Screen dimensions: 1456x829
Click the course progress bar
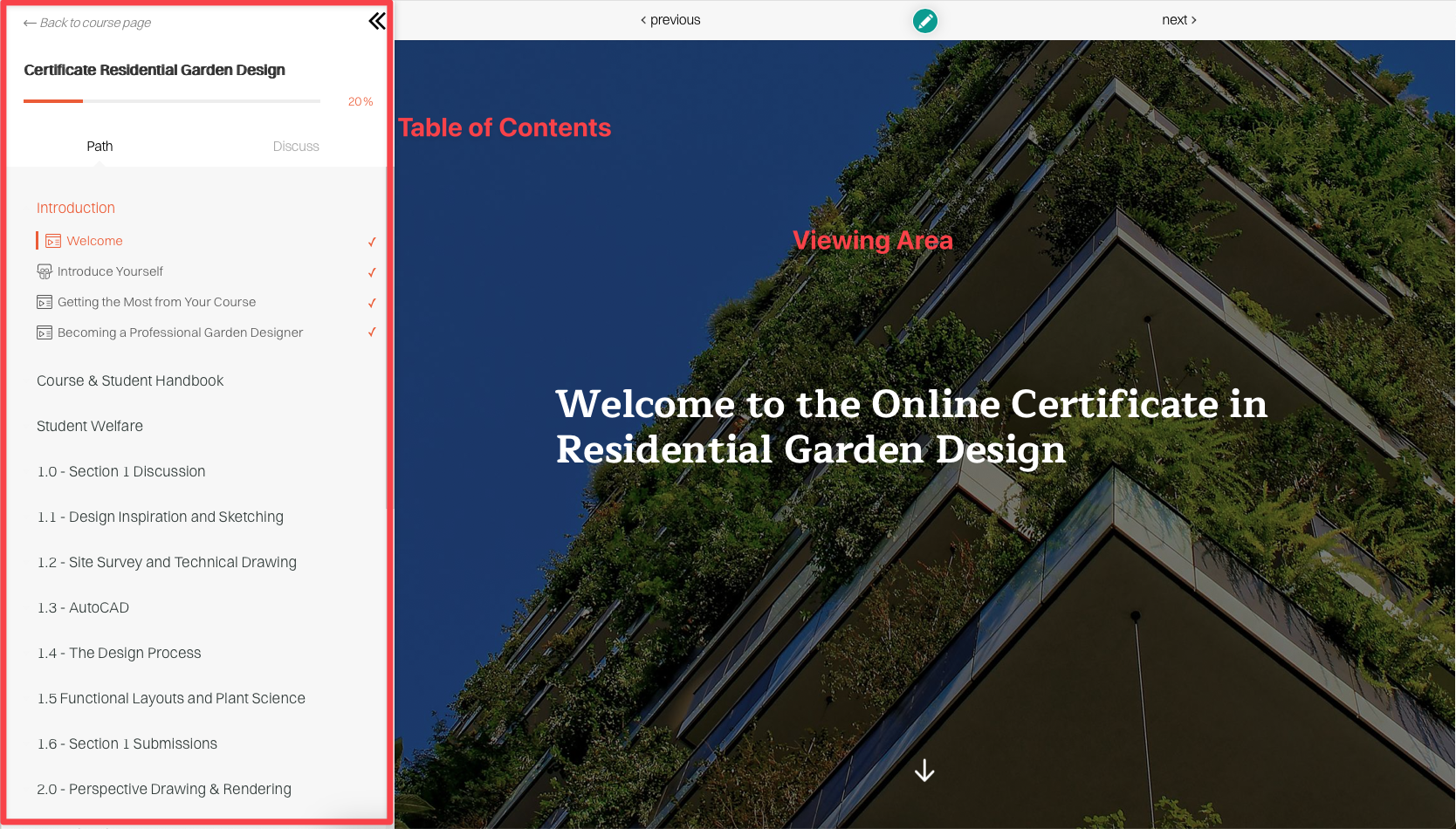click(x=172, y=101)
